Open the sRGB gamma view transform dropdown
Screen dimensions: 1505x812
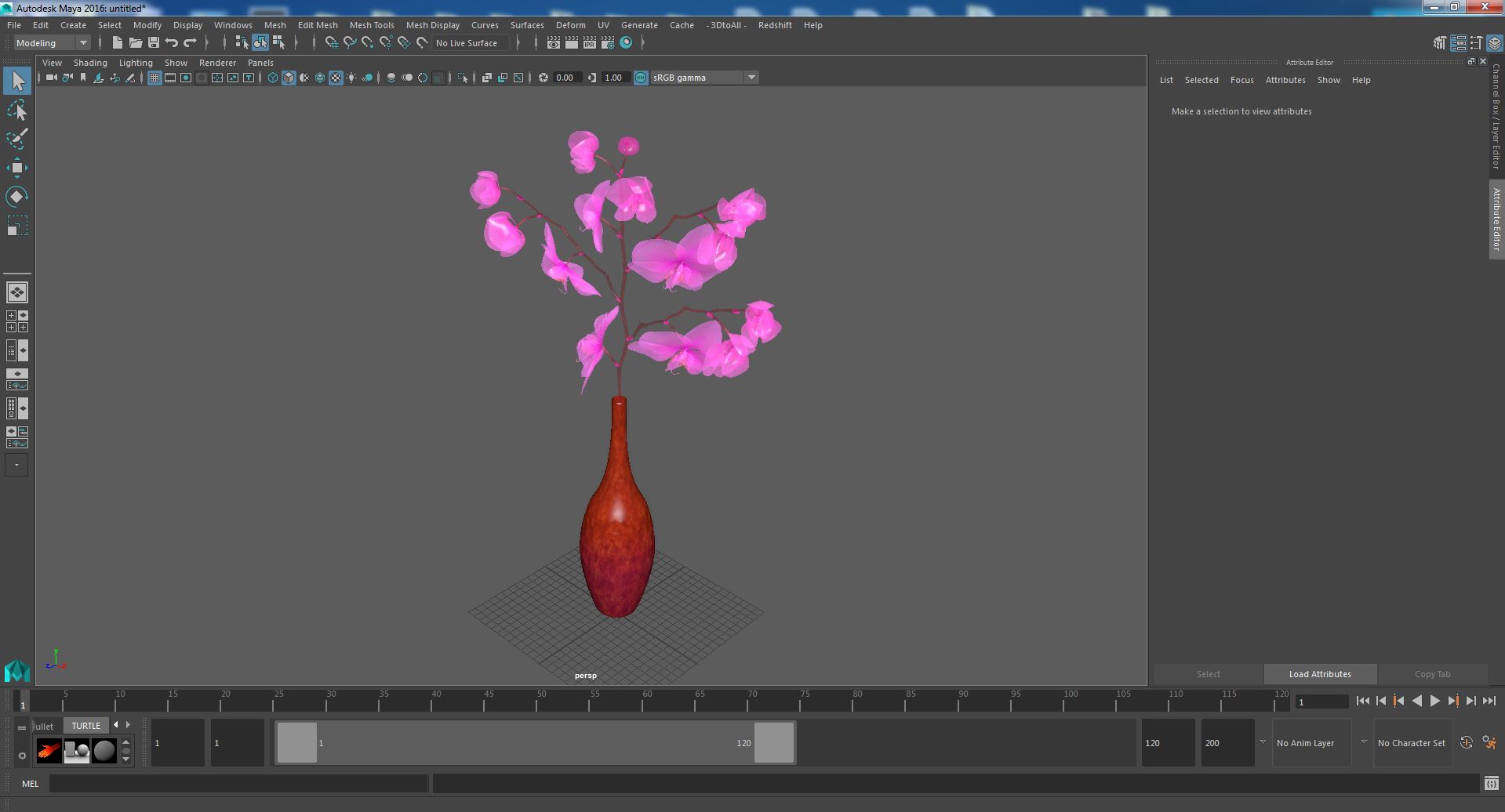point(704,77)
